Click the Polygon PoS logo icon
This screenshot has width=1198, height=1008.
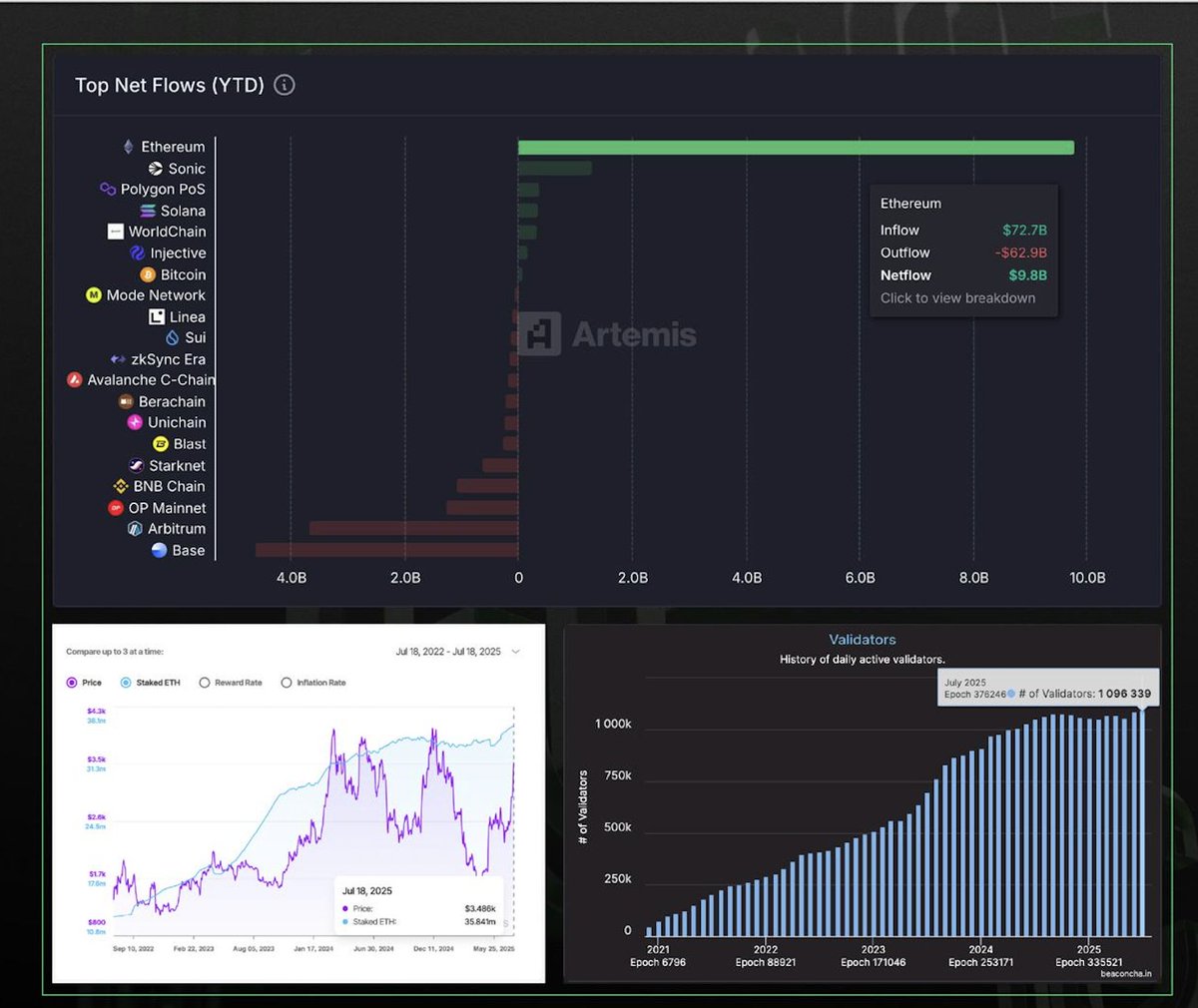click(108, 189)
